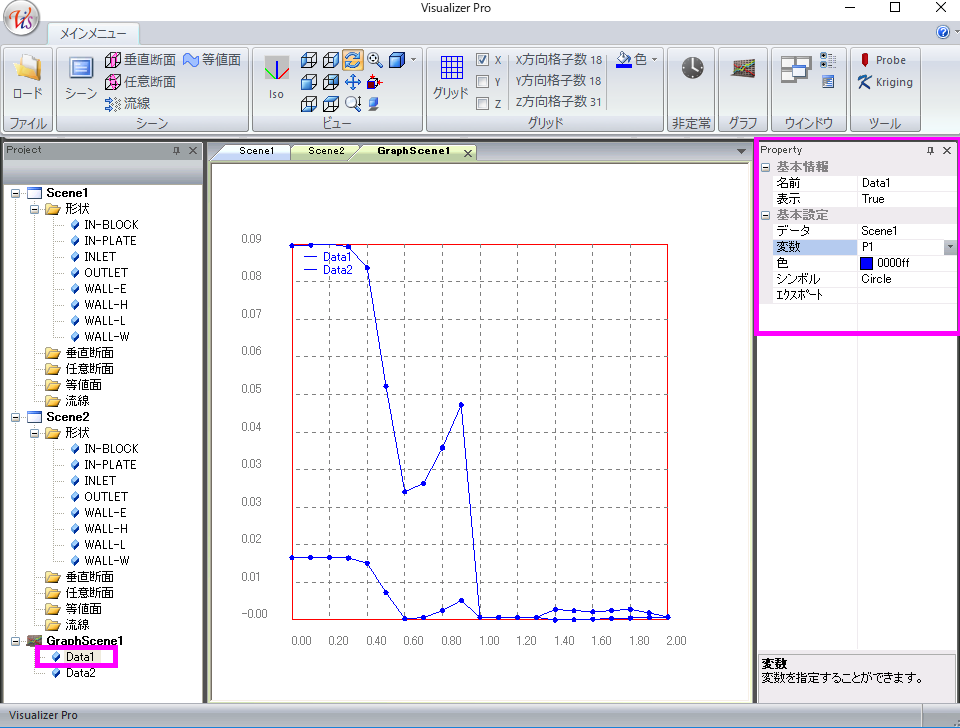Click the blue 色 color swatch
Screen dimensions: 960x728
click(x=867, y=263)
